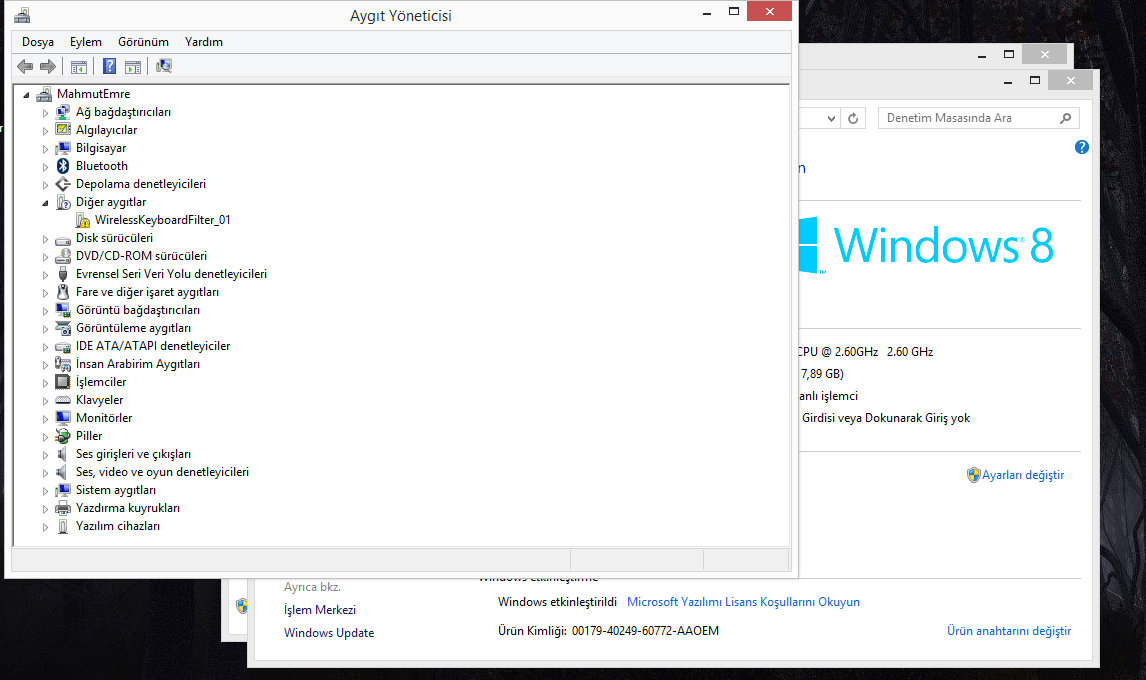Image resolution: width=1146 pixels, height=680 pixels.
Task: Click the Evrensel Seri Veri Yolu USB icon
Action: (63, 274)
